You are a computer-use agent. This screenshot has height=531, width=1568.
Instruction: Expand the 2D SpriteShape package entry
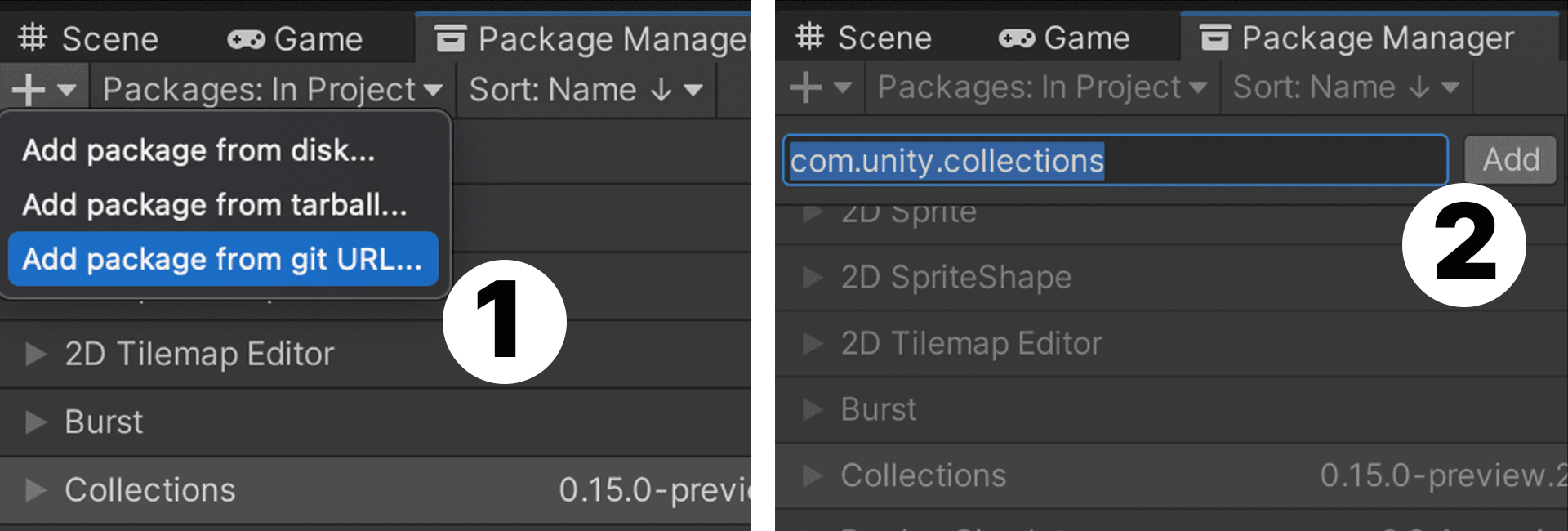[x=813, y=278]
